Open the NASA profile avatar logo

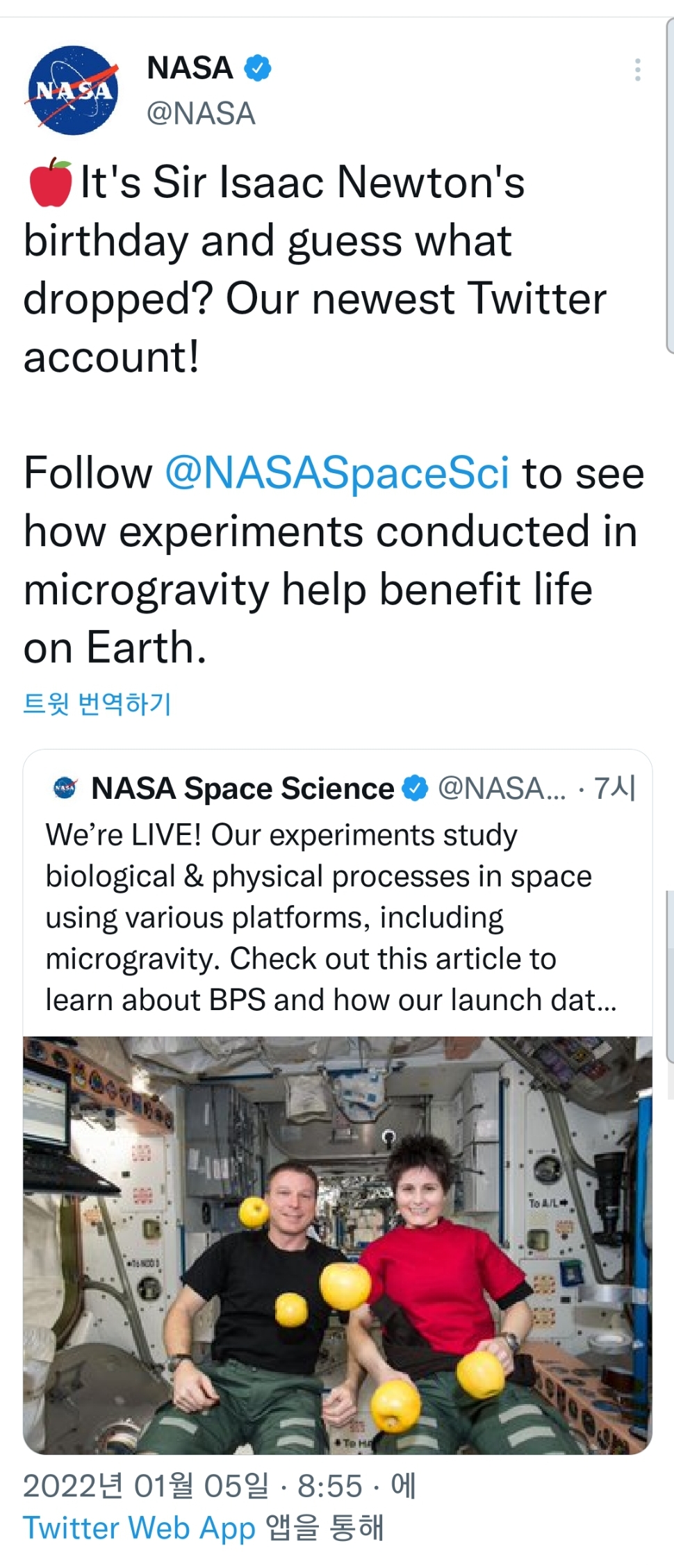point(73,90)
